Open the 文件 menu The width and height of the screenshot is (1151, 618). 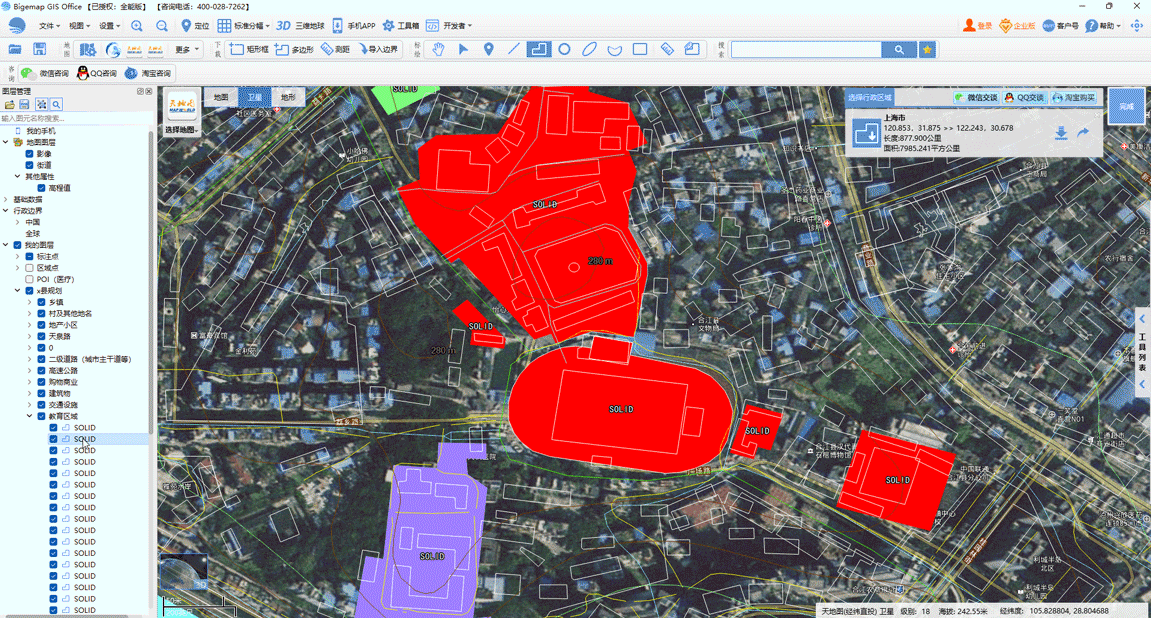coord(48,26)
